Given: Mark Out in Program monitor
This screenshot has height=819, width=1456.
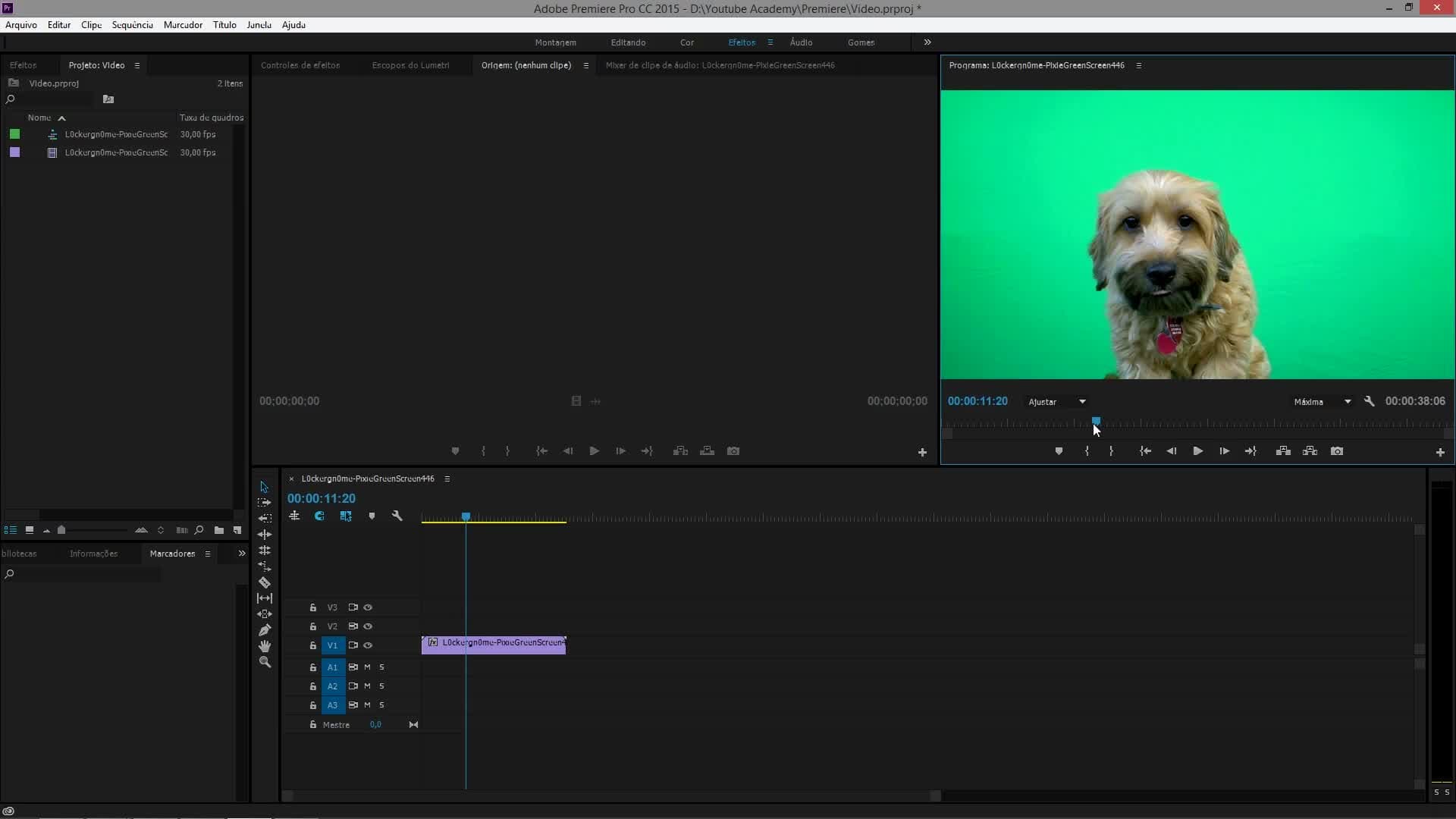Looking at the screenshot, I should coord(1112,451).
